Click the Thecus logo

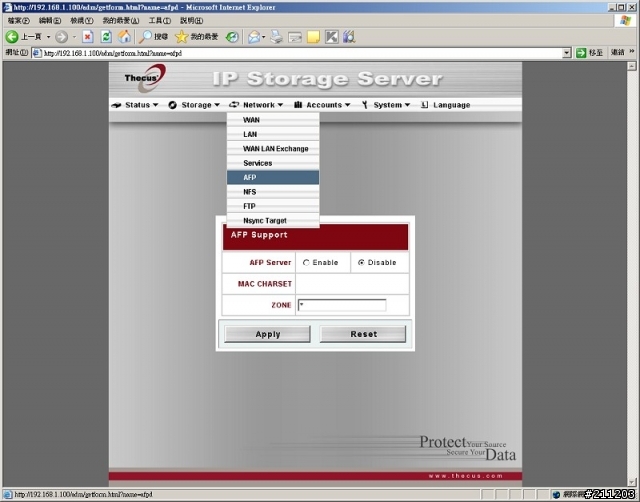coord(145,78)
